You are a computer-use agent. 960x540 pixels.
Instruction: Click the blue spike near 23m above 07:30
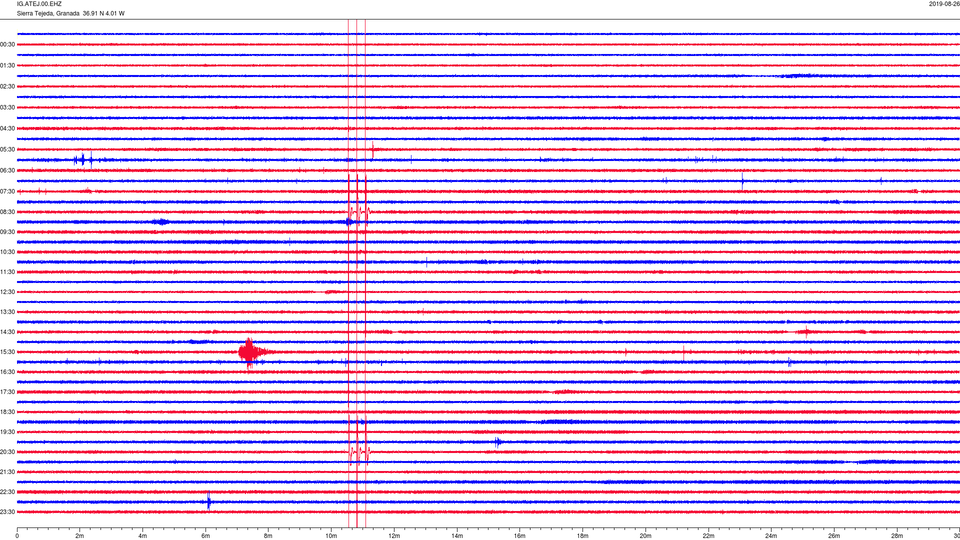click(743, 181)
